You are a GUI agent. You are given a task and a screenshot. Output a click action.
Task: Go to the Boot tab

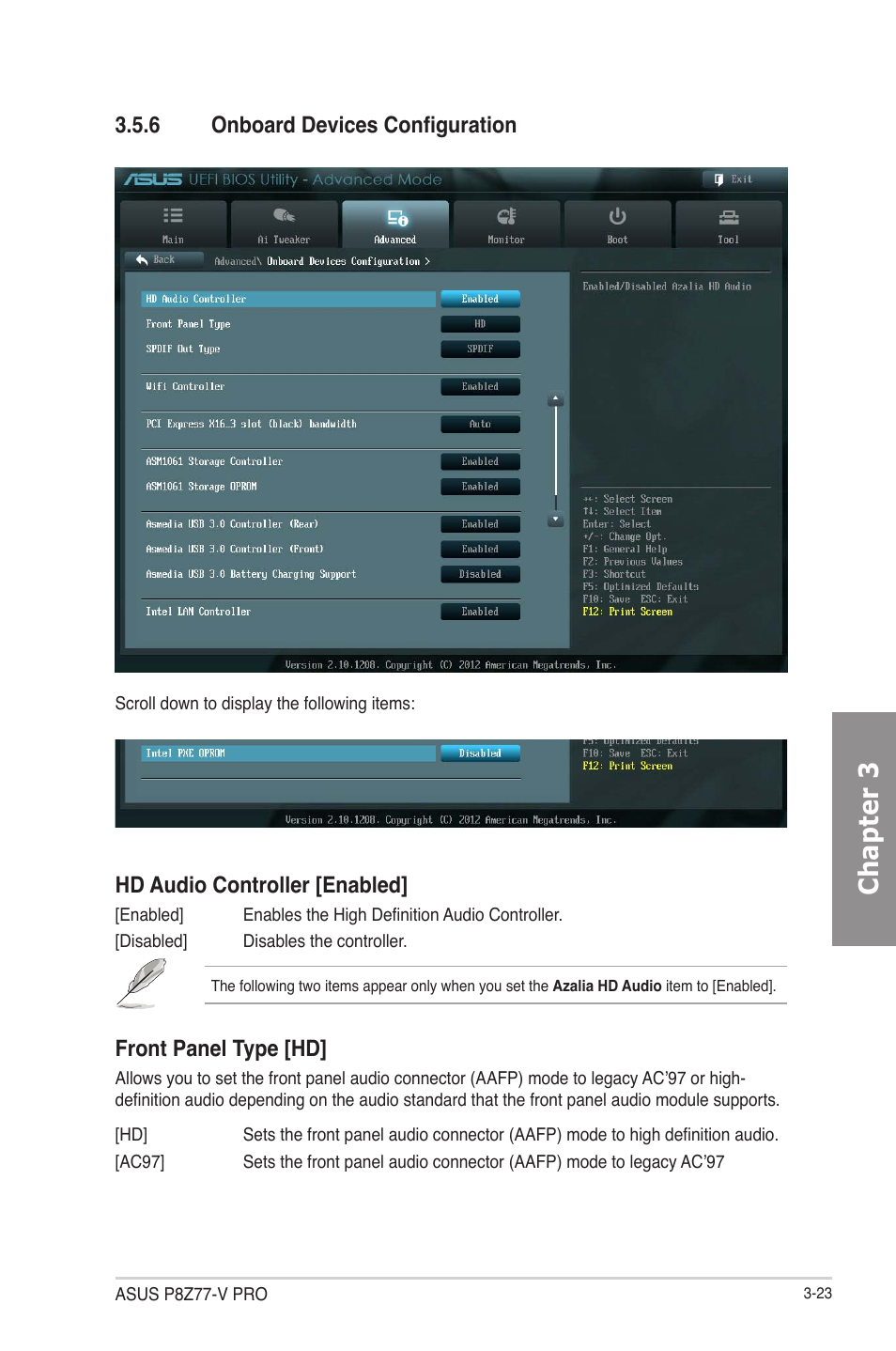(x=617, y=224)
